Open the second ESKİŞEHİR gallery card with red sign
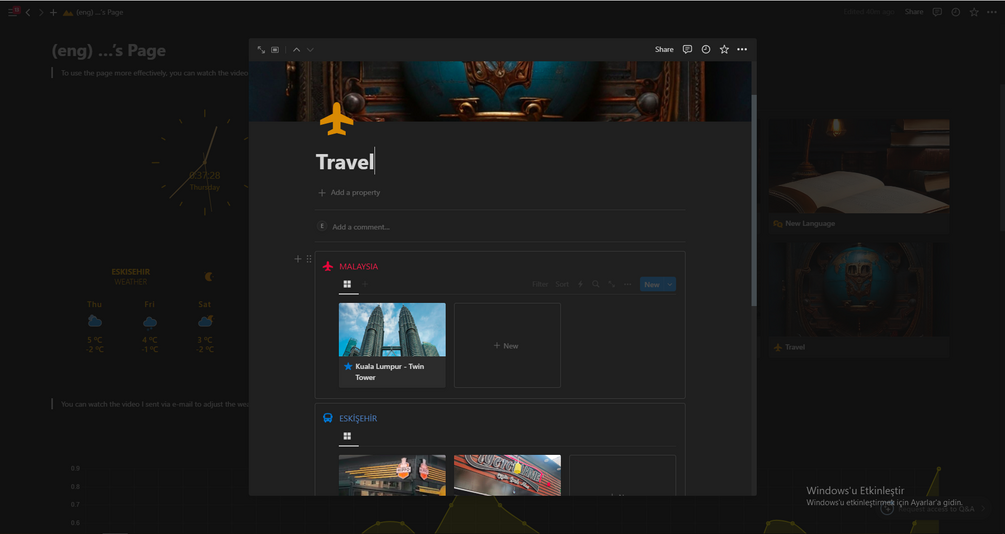1005x534 pixels. click(x=507, y=475)
